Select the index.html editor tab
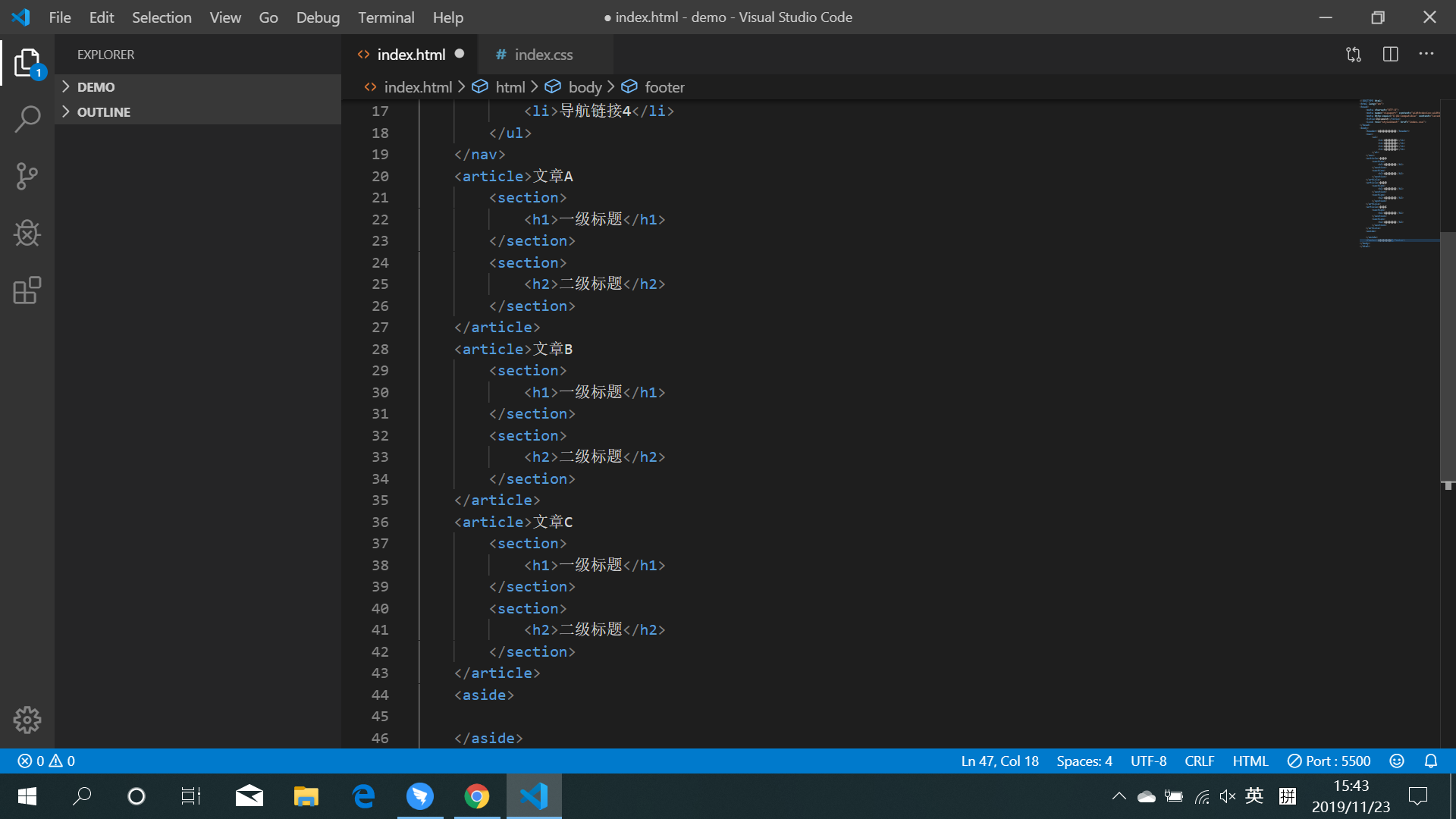This screenshot has height=819, width=1456. (x=409, y=54)
